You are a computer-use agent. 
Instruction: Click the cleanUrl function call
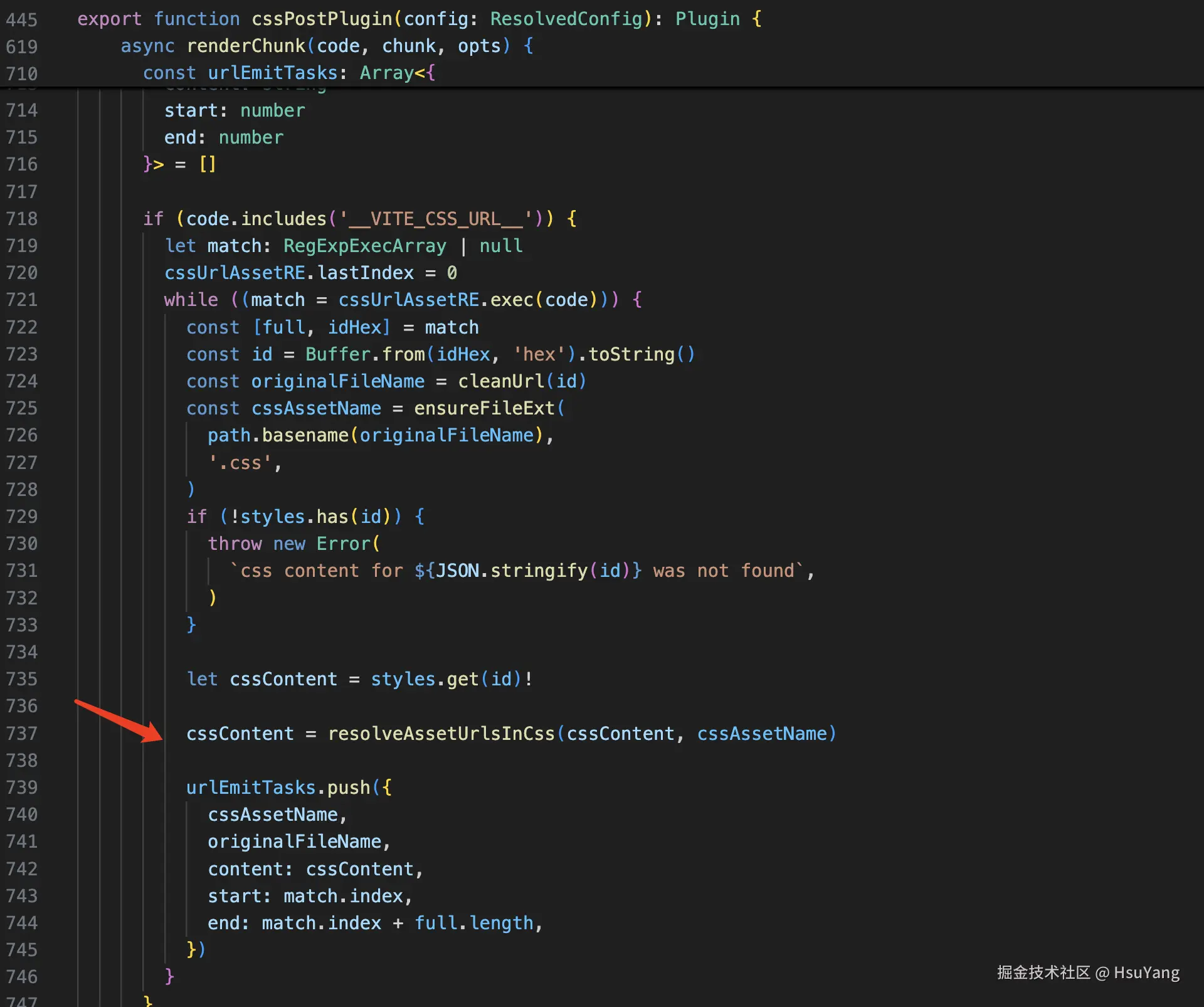click(x=500, y=381)
